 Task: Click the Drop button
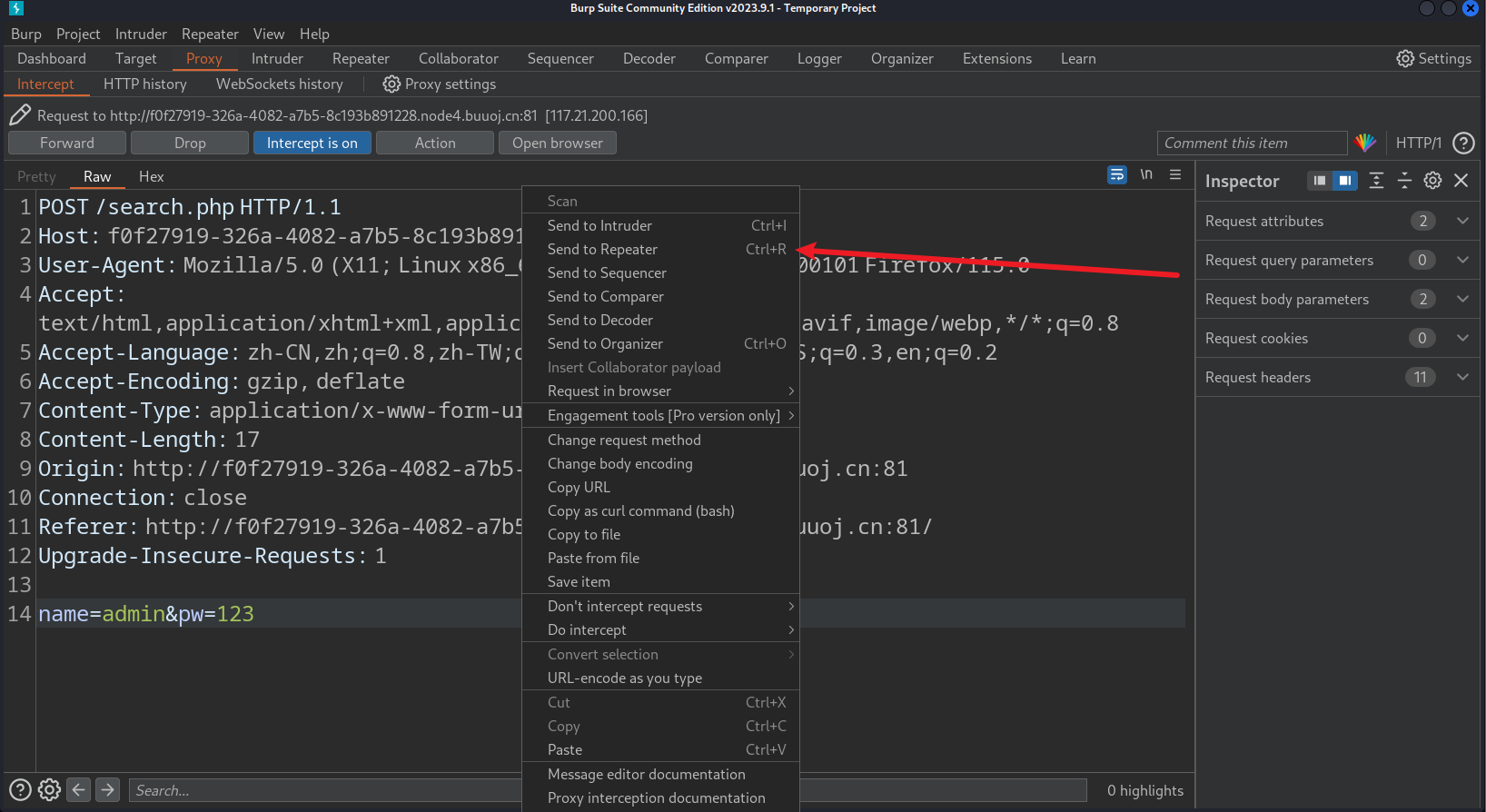[190, 143]
